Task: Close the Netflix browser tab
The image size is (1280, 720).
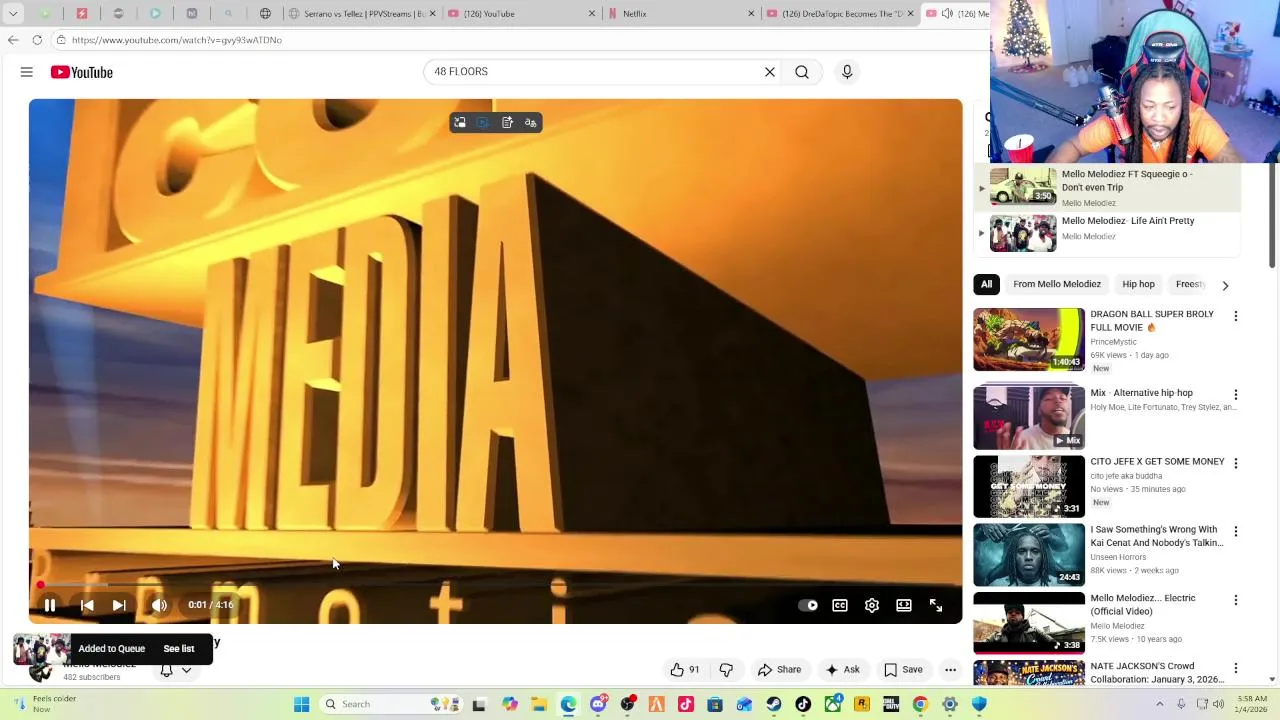Action: [x=751, y=14]
